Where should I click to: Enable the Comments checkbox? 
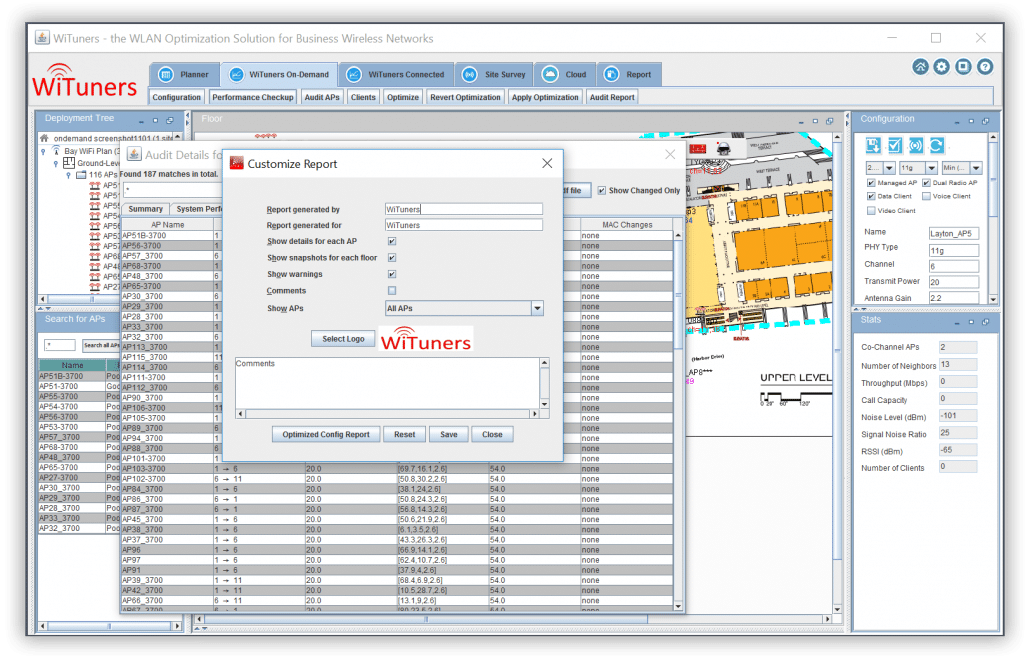pyautogui.click(x=392, y=290)
